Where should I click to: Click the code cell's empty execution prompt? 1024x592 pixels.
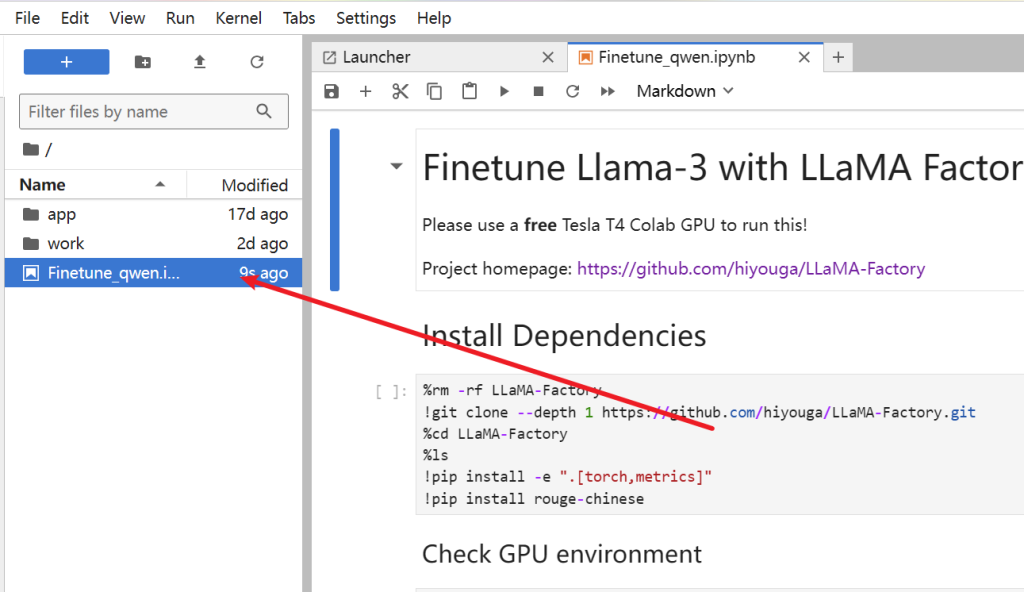pos(391,391)
